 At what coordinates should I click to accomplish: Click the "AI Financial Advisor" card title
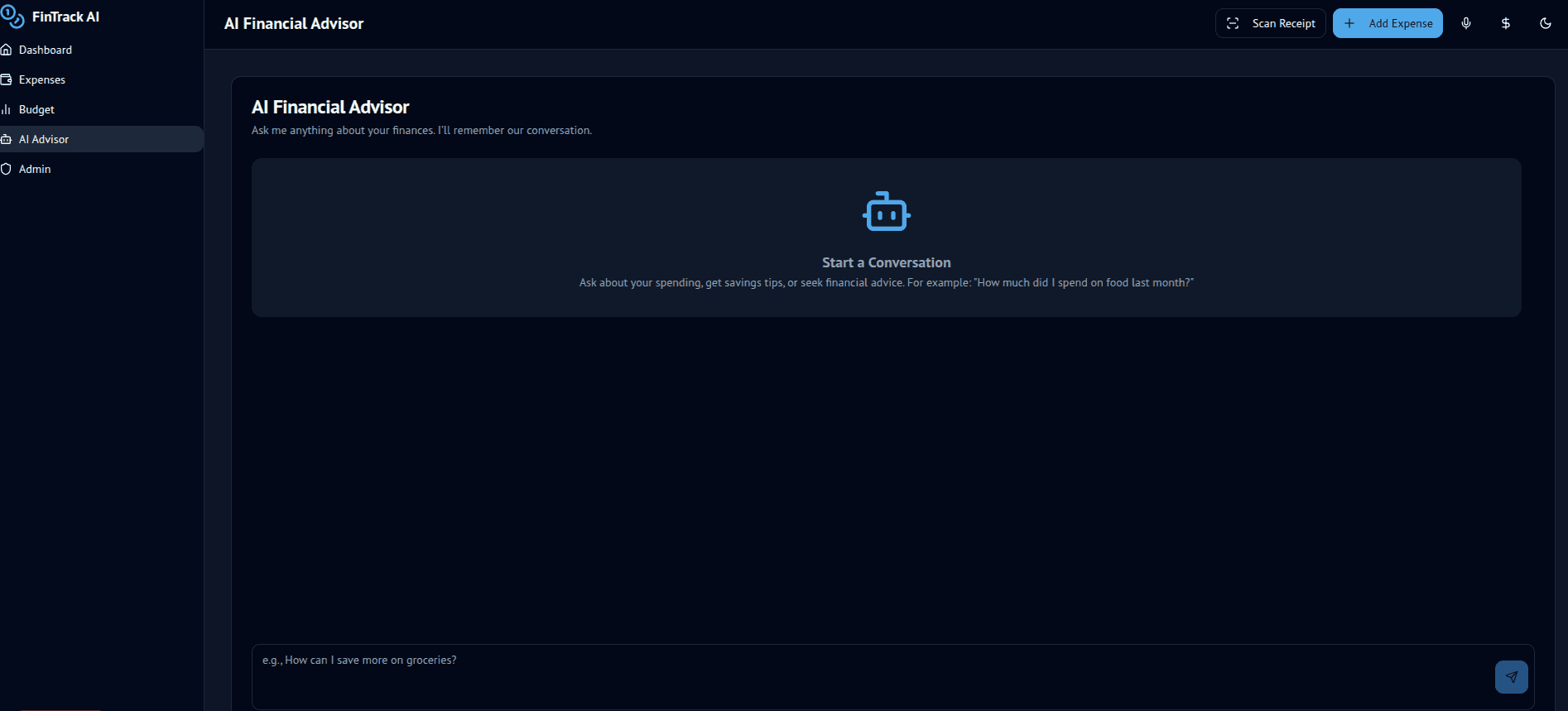330,107
